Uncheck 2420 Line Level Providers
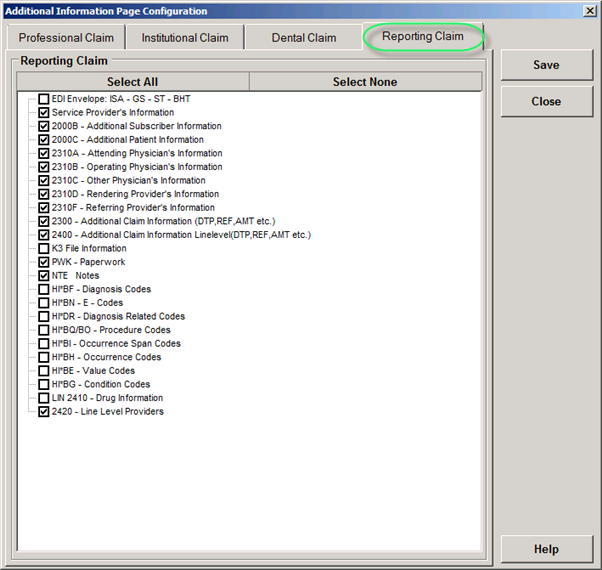 pos(44,411)
